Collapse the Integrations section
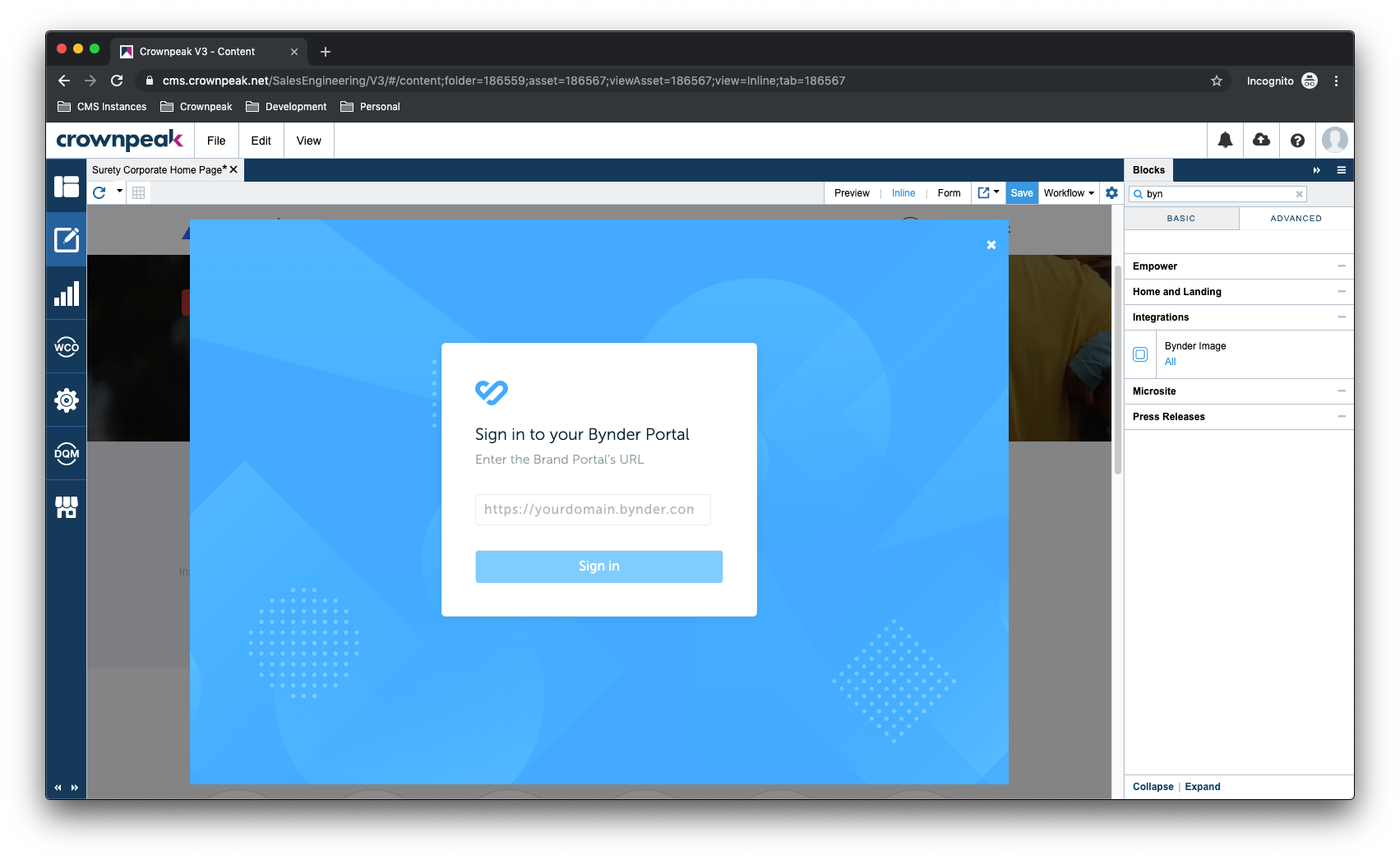1400x860 pixels. (1342, 317)
